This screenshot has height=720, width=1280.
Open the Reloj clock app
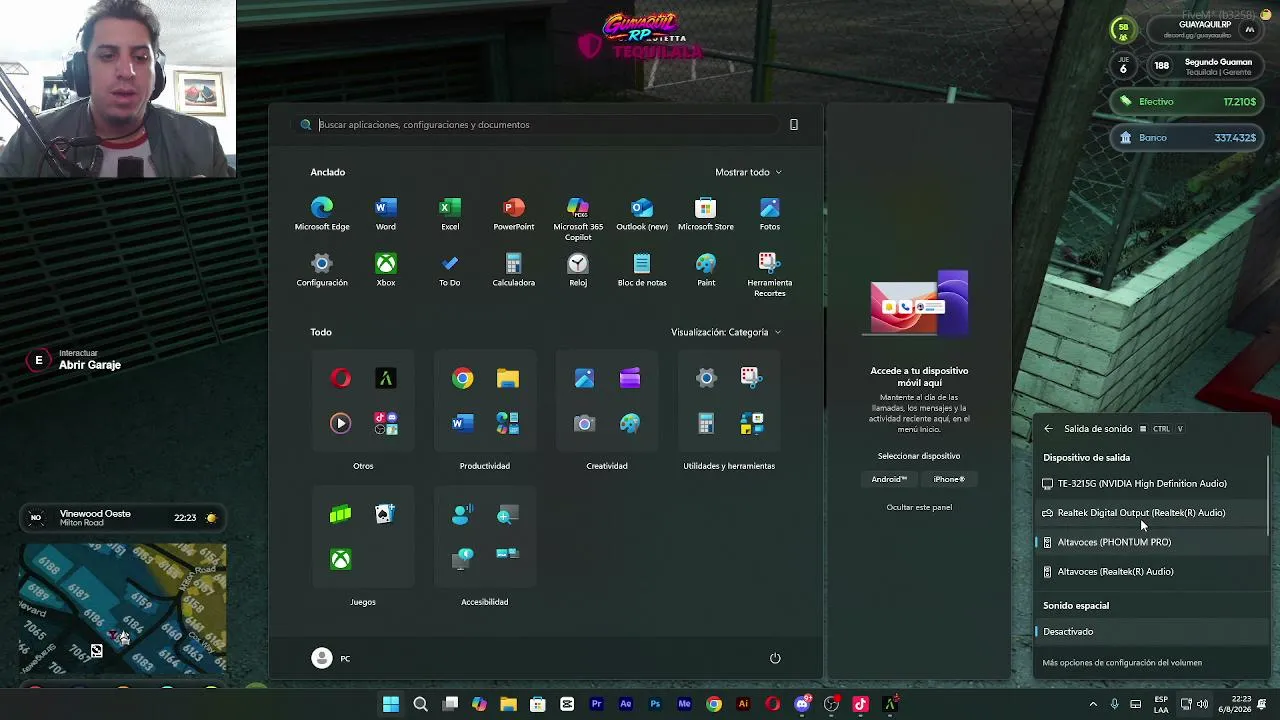pos(578,270)
